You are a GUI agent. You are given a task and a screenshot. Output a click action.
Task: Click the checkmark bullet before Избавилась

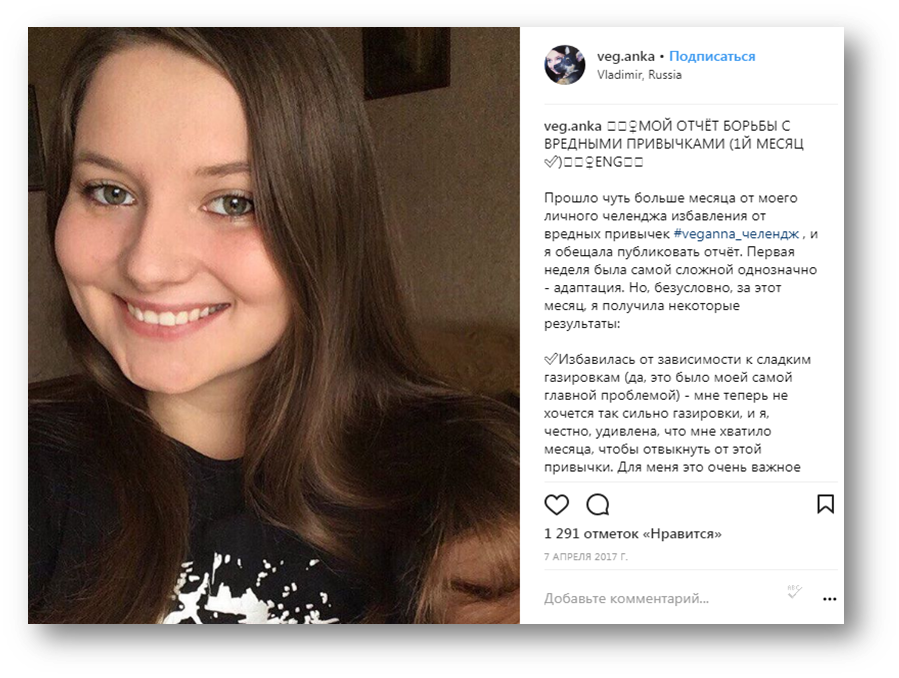(550, 359)
